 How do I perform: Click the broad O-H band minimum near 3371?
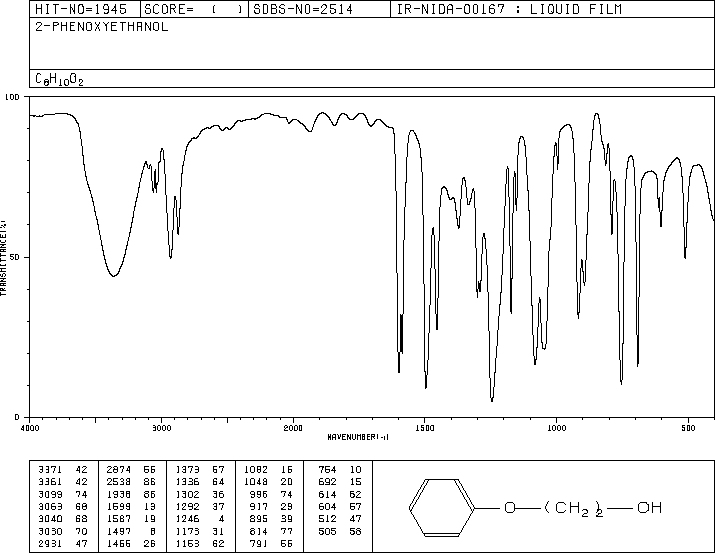[x=114, y=275]
